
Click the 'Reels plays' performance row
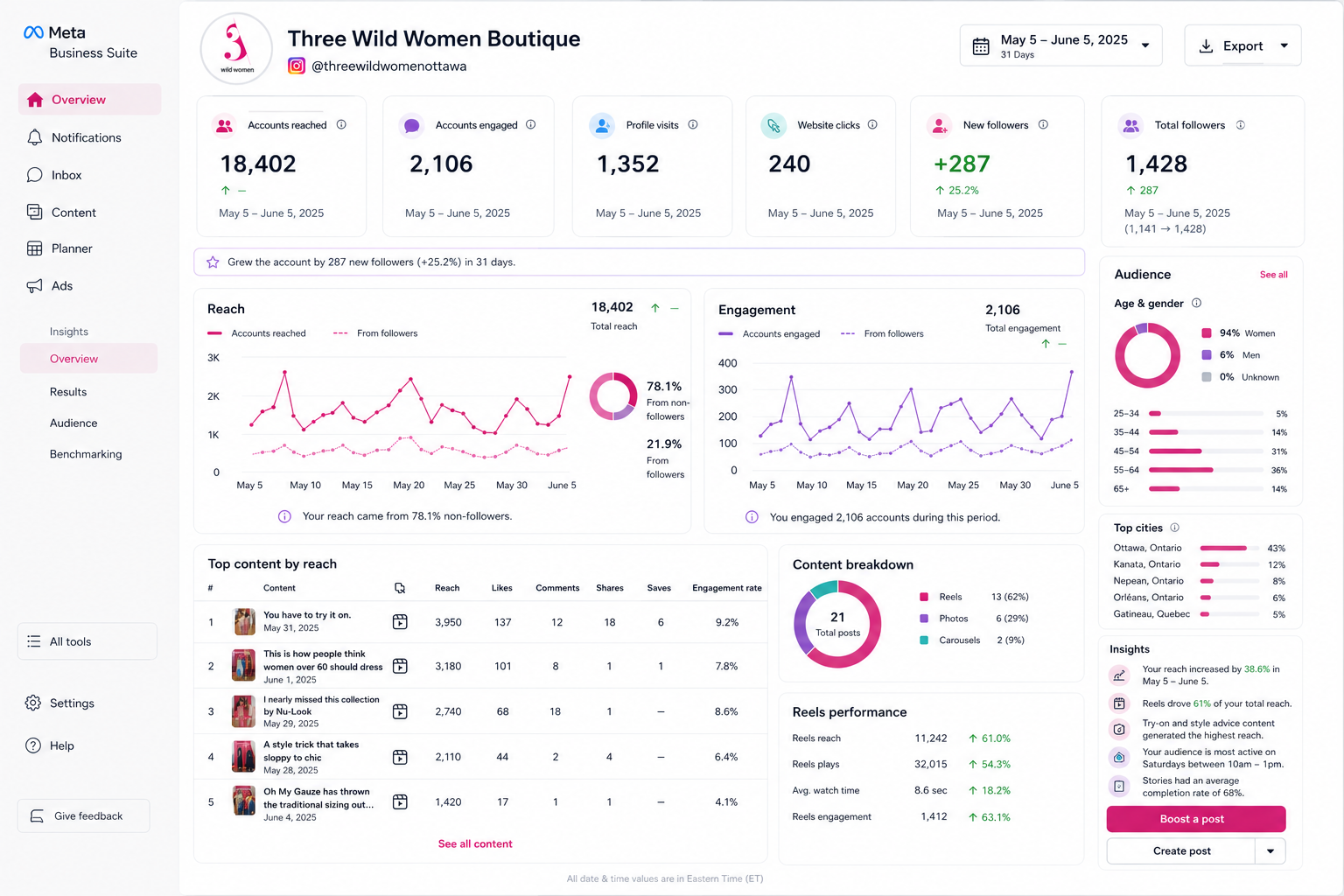(x=901, y=764)
